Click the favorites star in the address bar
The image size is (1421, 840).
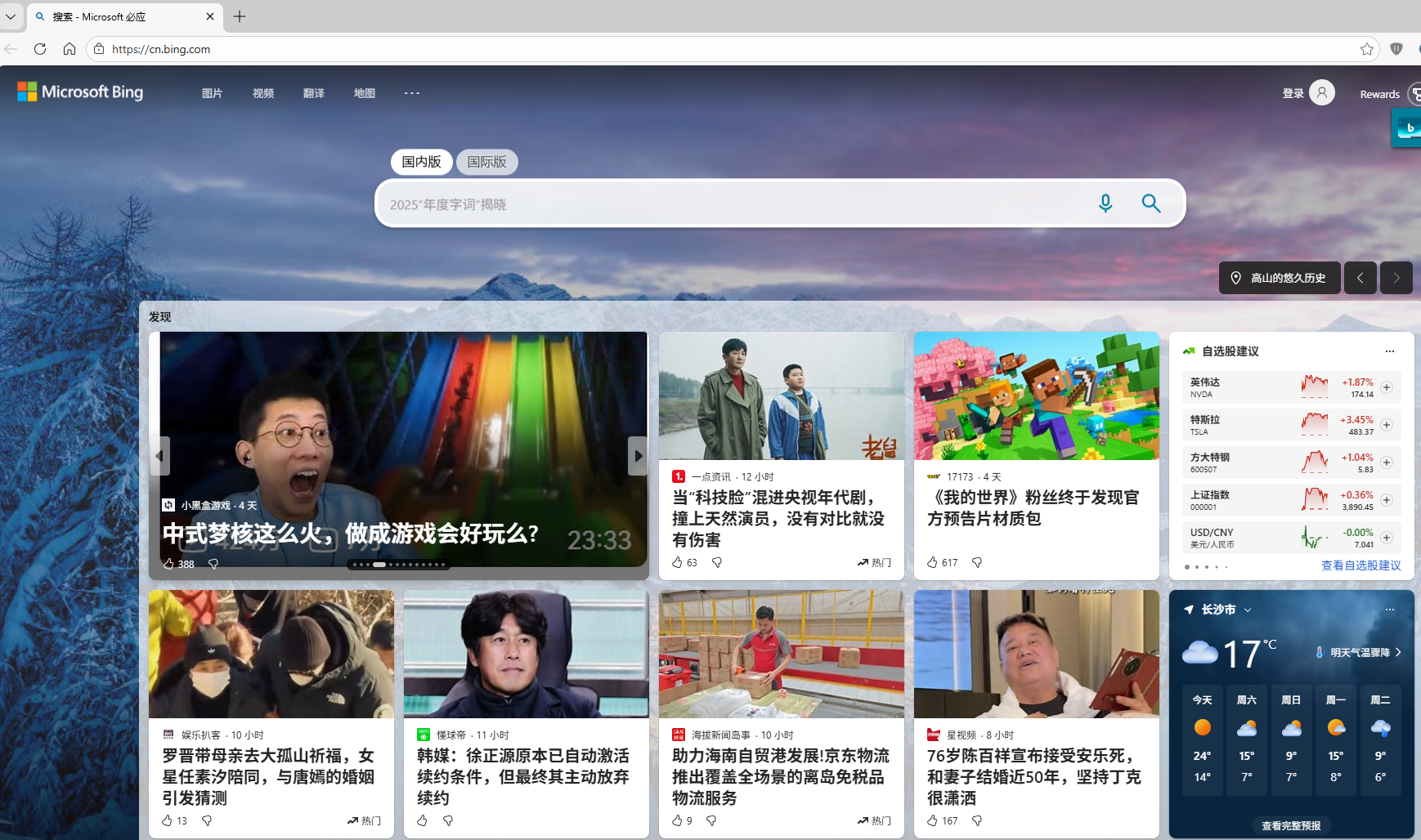(1368, 49)
